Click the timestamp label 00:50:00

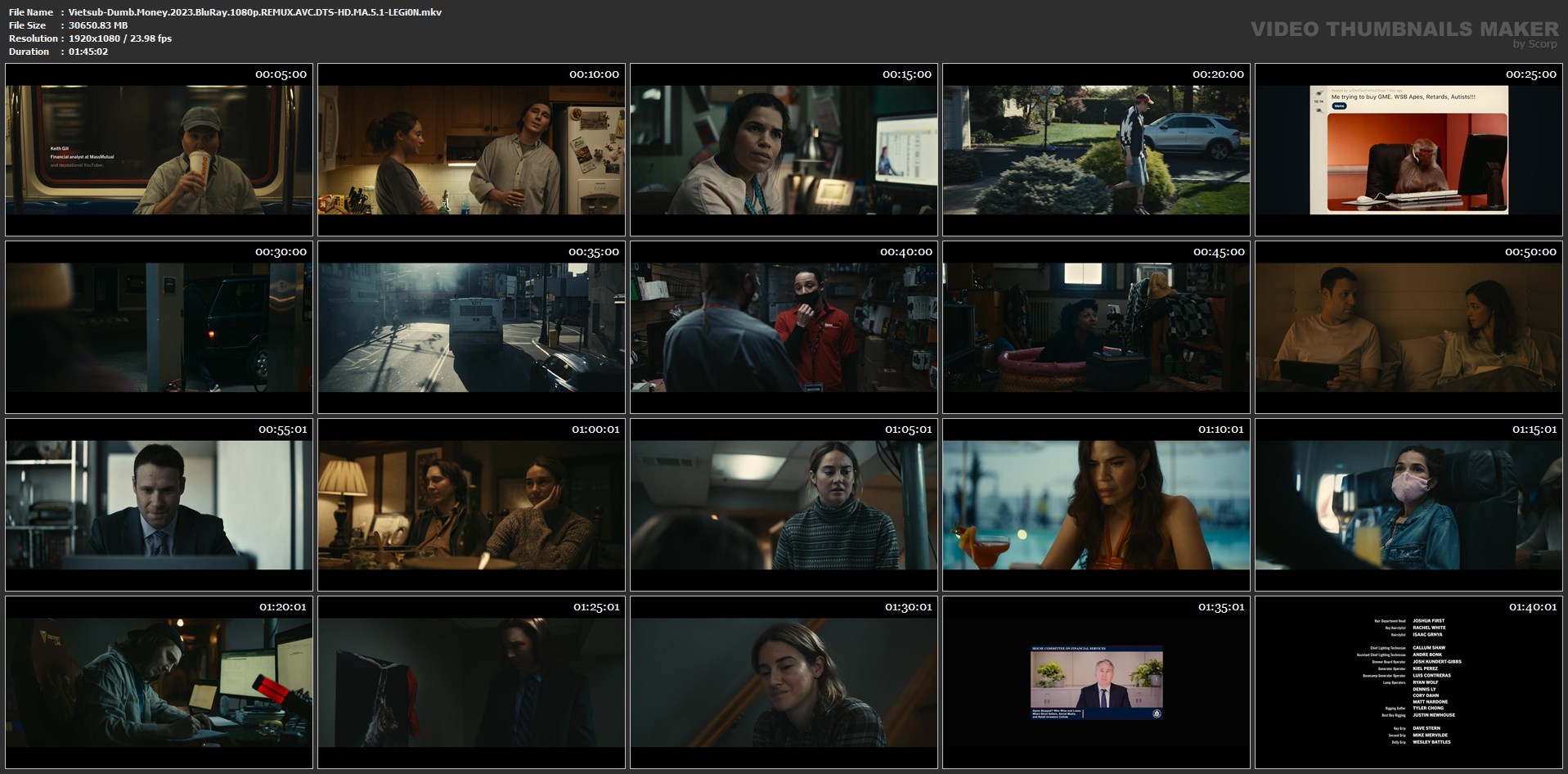tap(1530, 252)
